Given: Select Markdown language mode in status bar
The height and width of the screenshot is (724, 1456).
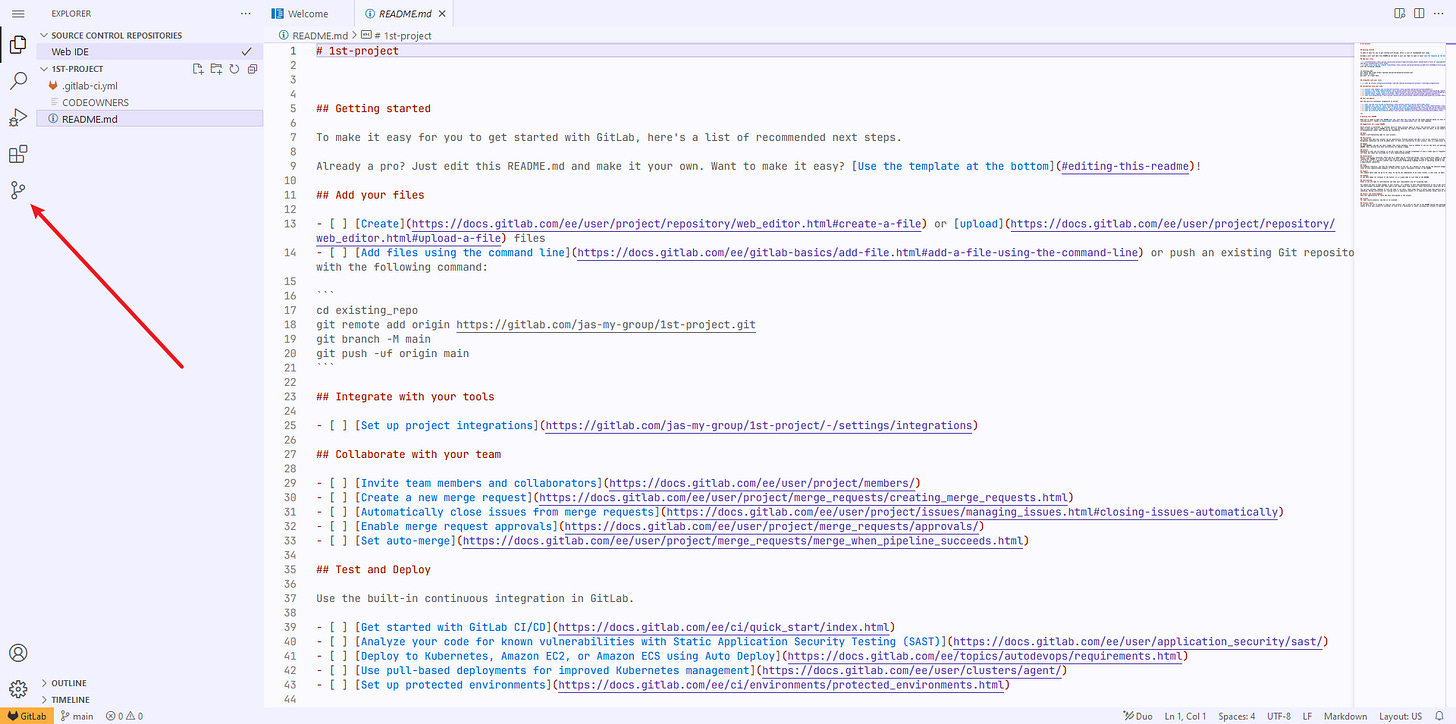Looking at the screenshot, I should (x=1345, y=716).
